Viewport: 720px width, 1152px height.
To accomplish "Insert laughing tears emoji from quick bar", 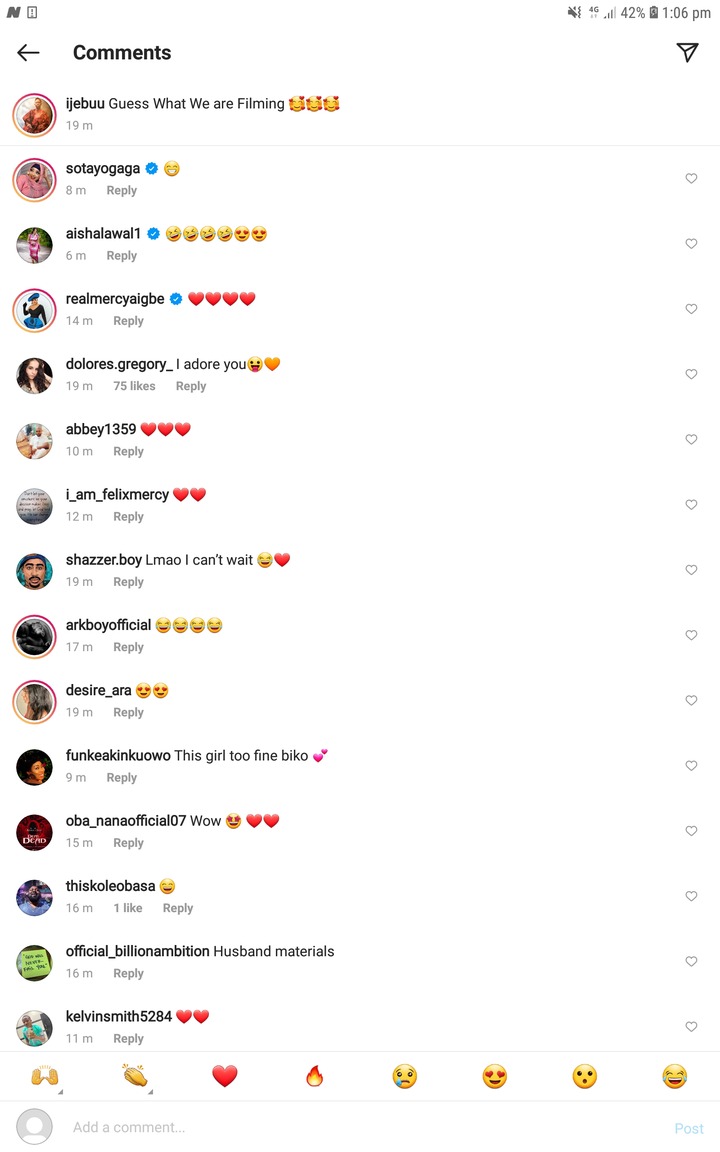I will click(x=674, y=1076).
